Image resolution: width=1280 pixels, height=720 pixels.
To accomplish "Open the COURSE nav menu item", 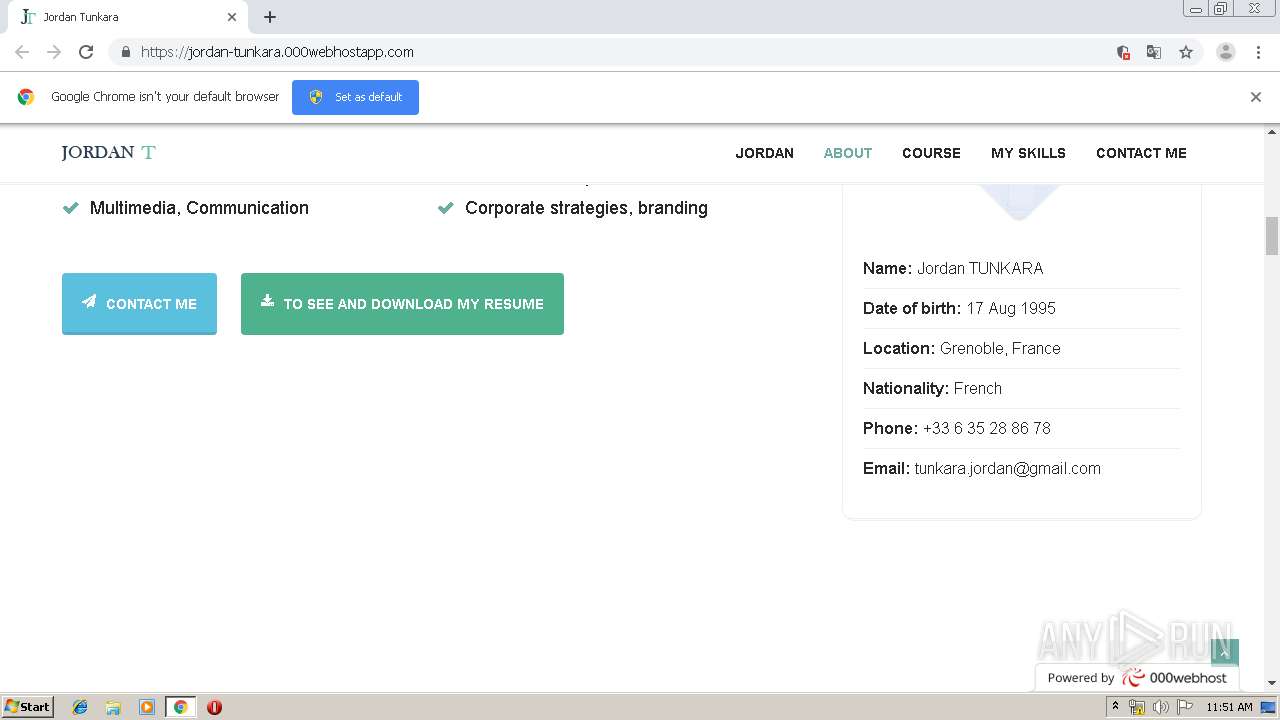I will pos(931,153).
